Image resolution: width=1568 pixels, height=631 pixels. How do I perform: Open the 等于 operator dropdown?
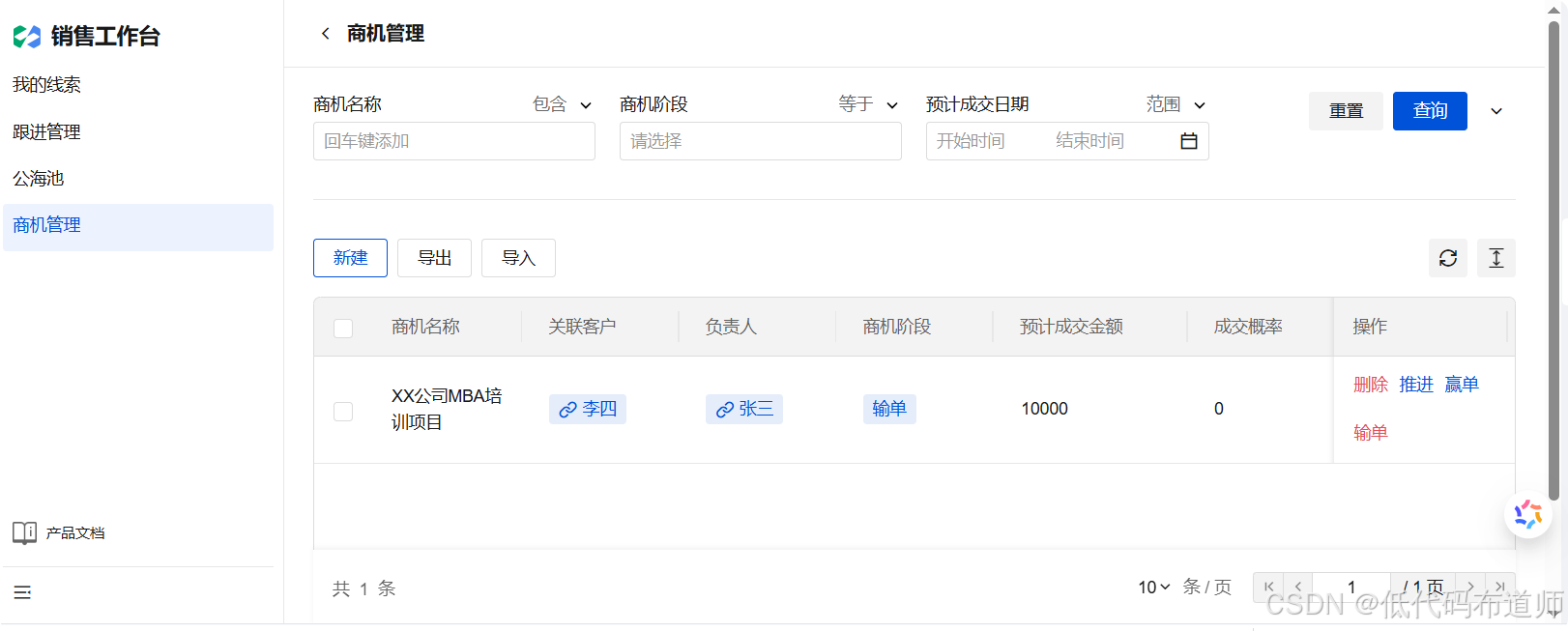pyautogui.click(x=868, y=104)
